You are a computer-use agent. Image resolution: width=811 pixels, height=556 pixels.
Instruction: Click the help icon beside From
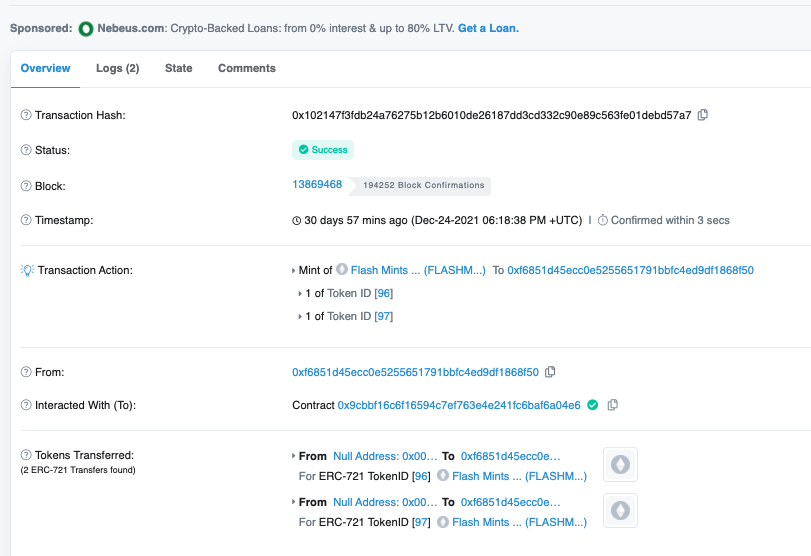[26, 372]
